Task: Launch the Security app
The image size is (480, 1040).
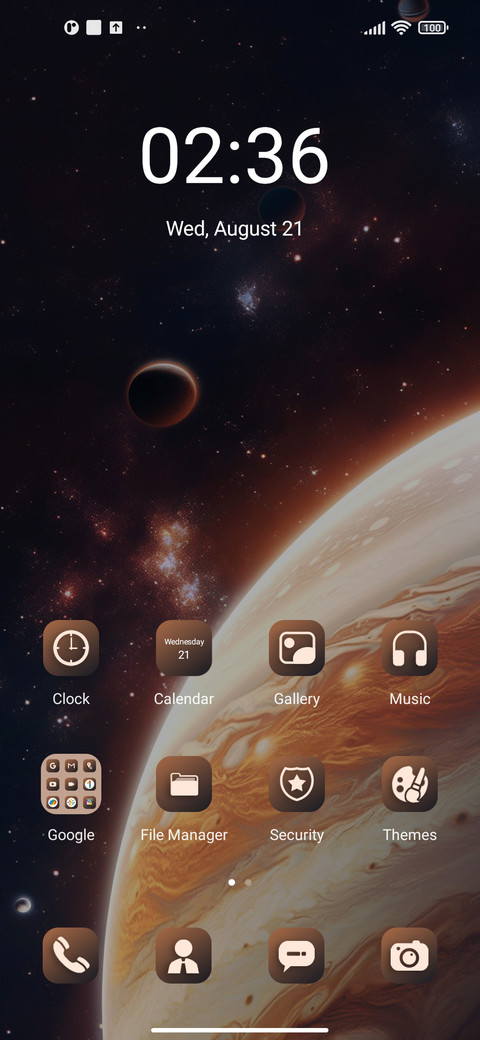Action: click(x=296, y=784)
